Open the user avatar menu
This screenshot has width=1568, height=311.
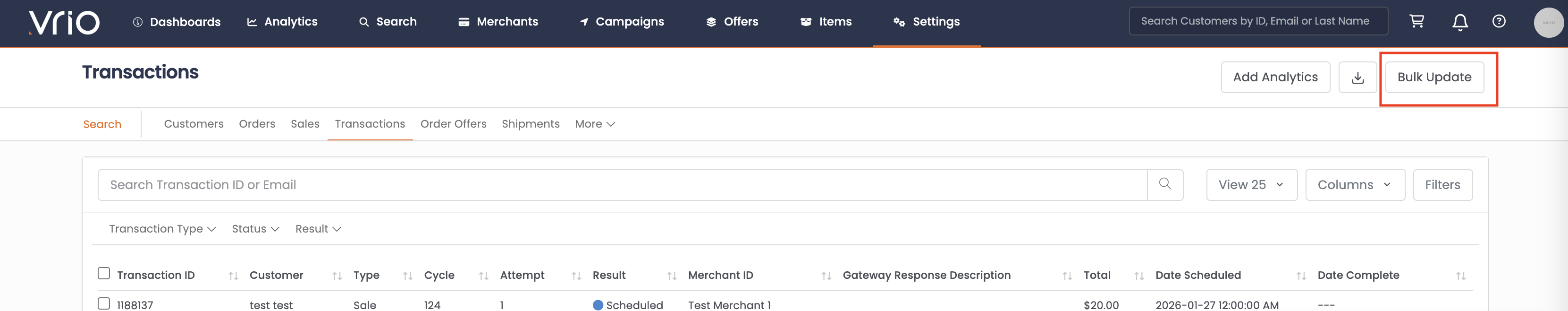point(1549,23)
